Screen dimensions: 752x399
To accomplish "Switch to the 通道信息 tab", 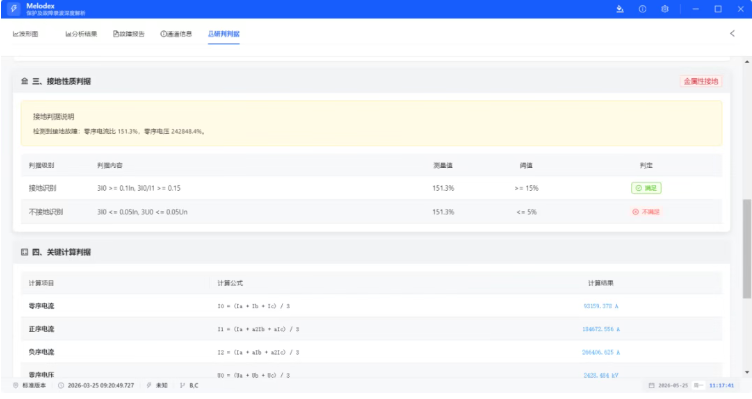I will (176, 34).
